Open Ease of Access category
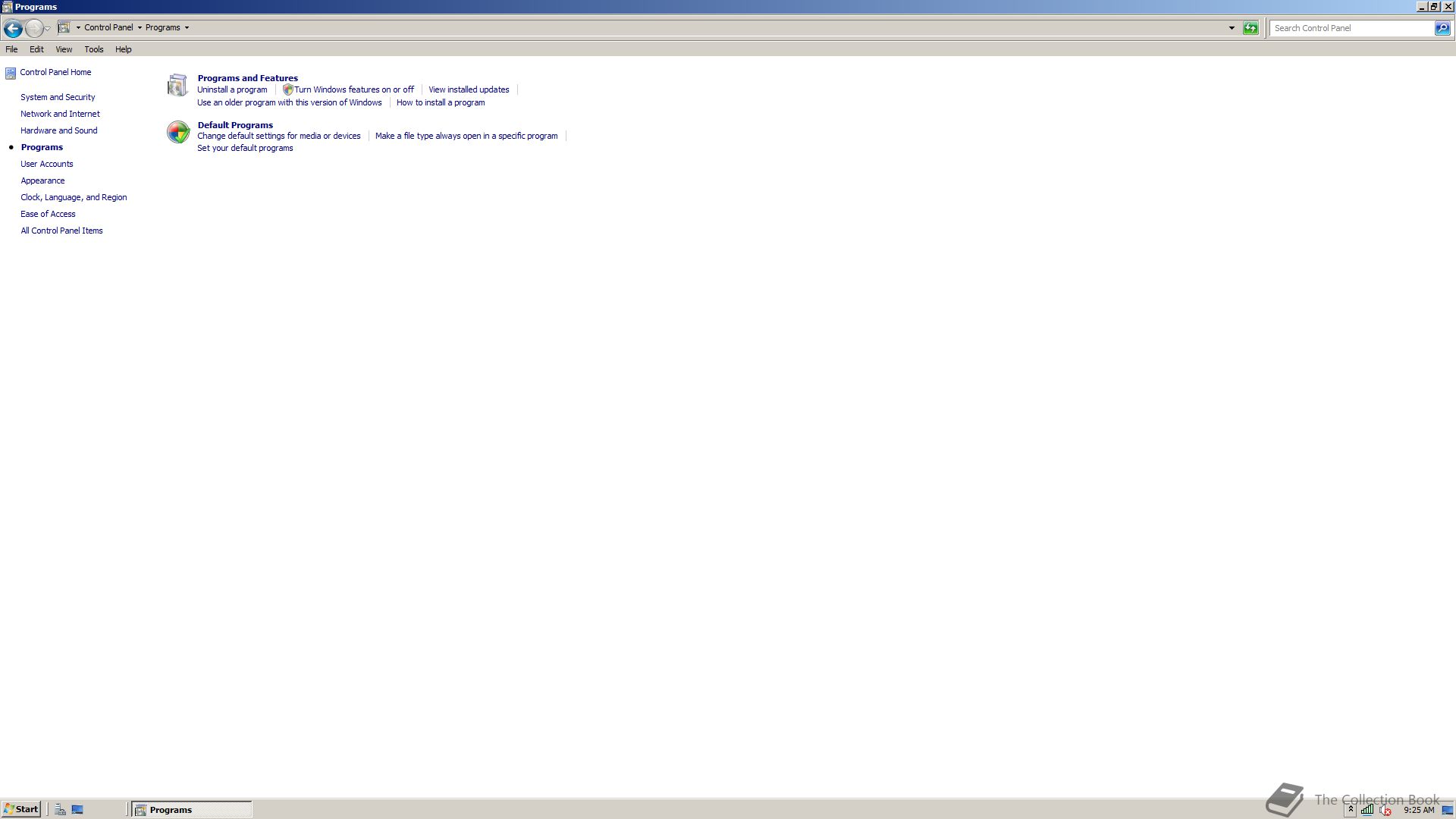The image size is (1456, 819). coord(48,214)
